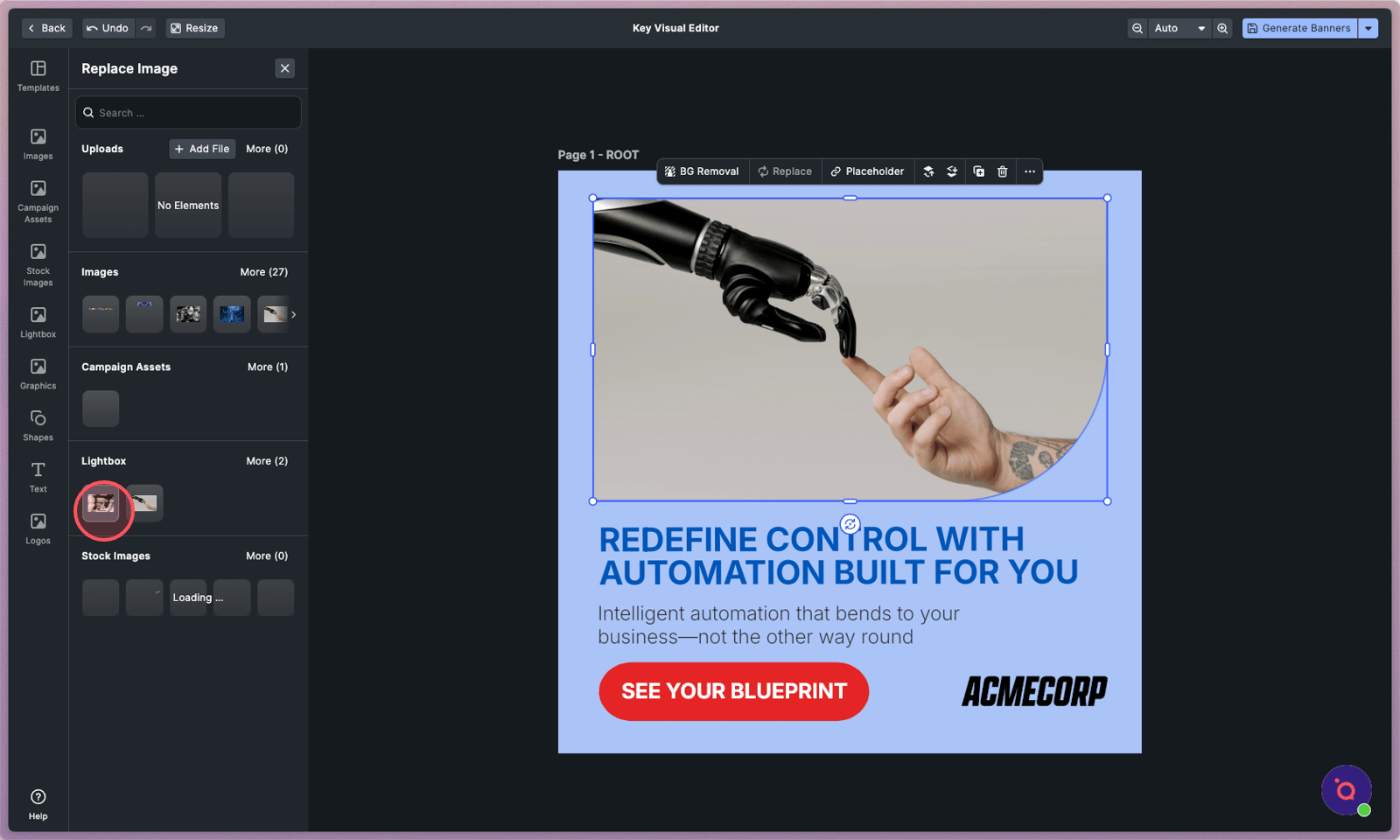This screenshot has height=840, width=1400.
Task: Undo the last action
Action: pyautogui.click(x=107, y=28)
